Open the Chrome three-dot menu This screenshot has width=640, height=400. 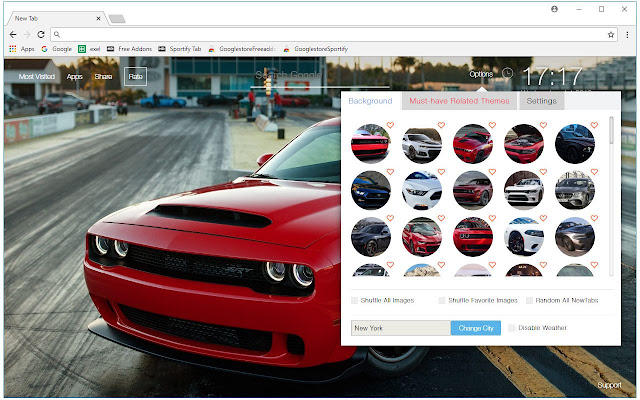(x=627, y=35)
